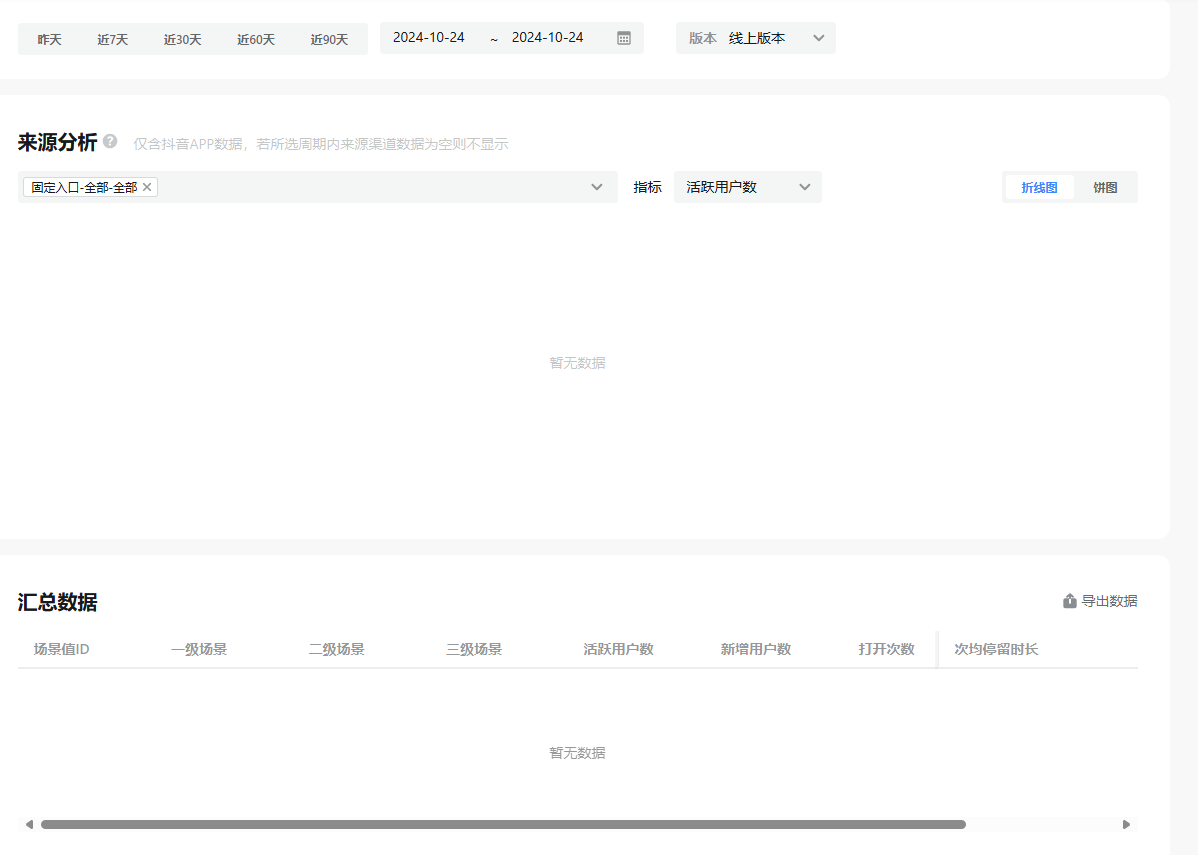Switch chart to 饼图 view
This screenshot has height=855, width=1198.
coord(1105,187)
